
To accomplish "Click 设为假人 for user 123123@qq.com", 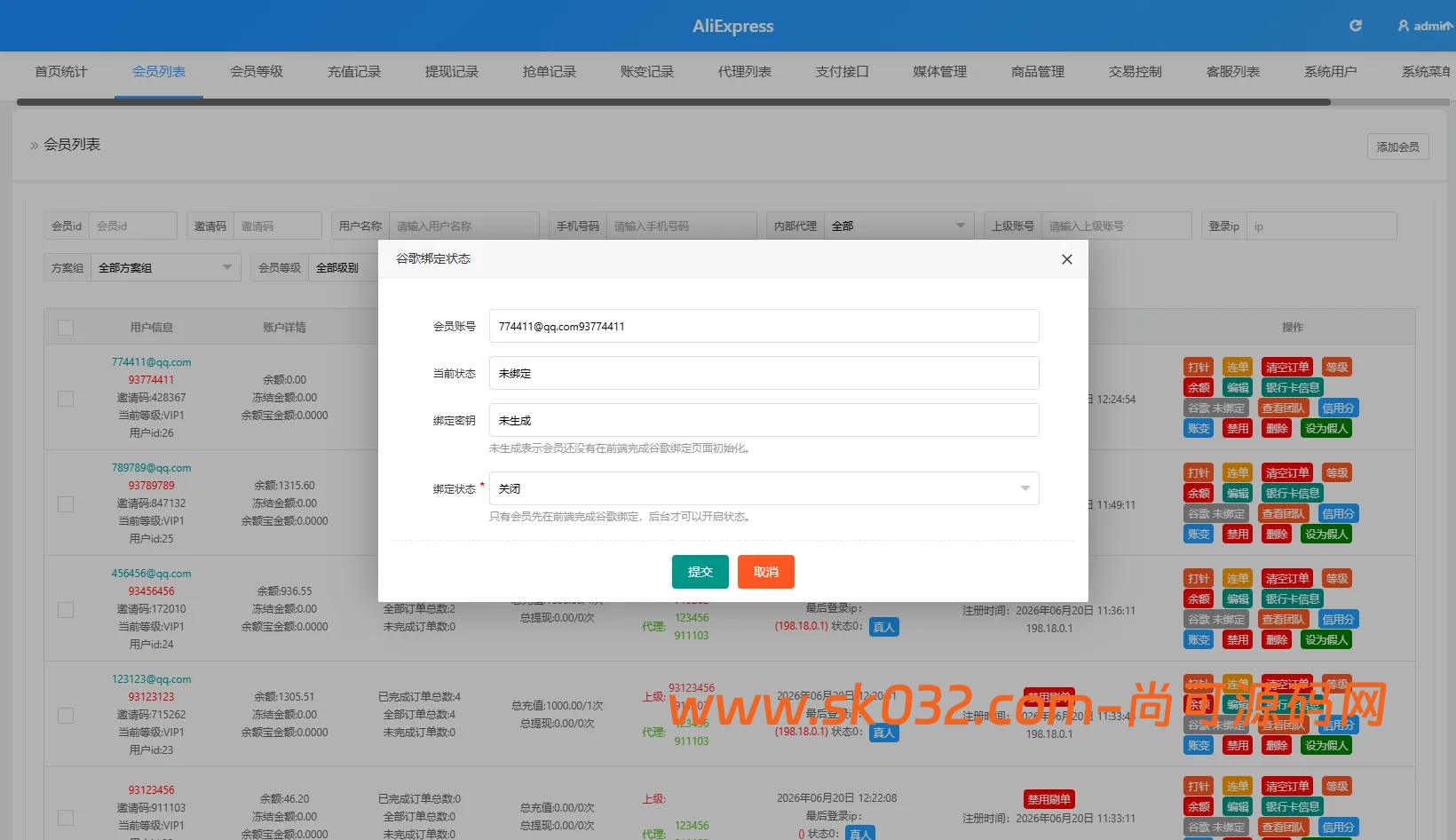I will coord(1326,746).
